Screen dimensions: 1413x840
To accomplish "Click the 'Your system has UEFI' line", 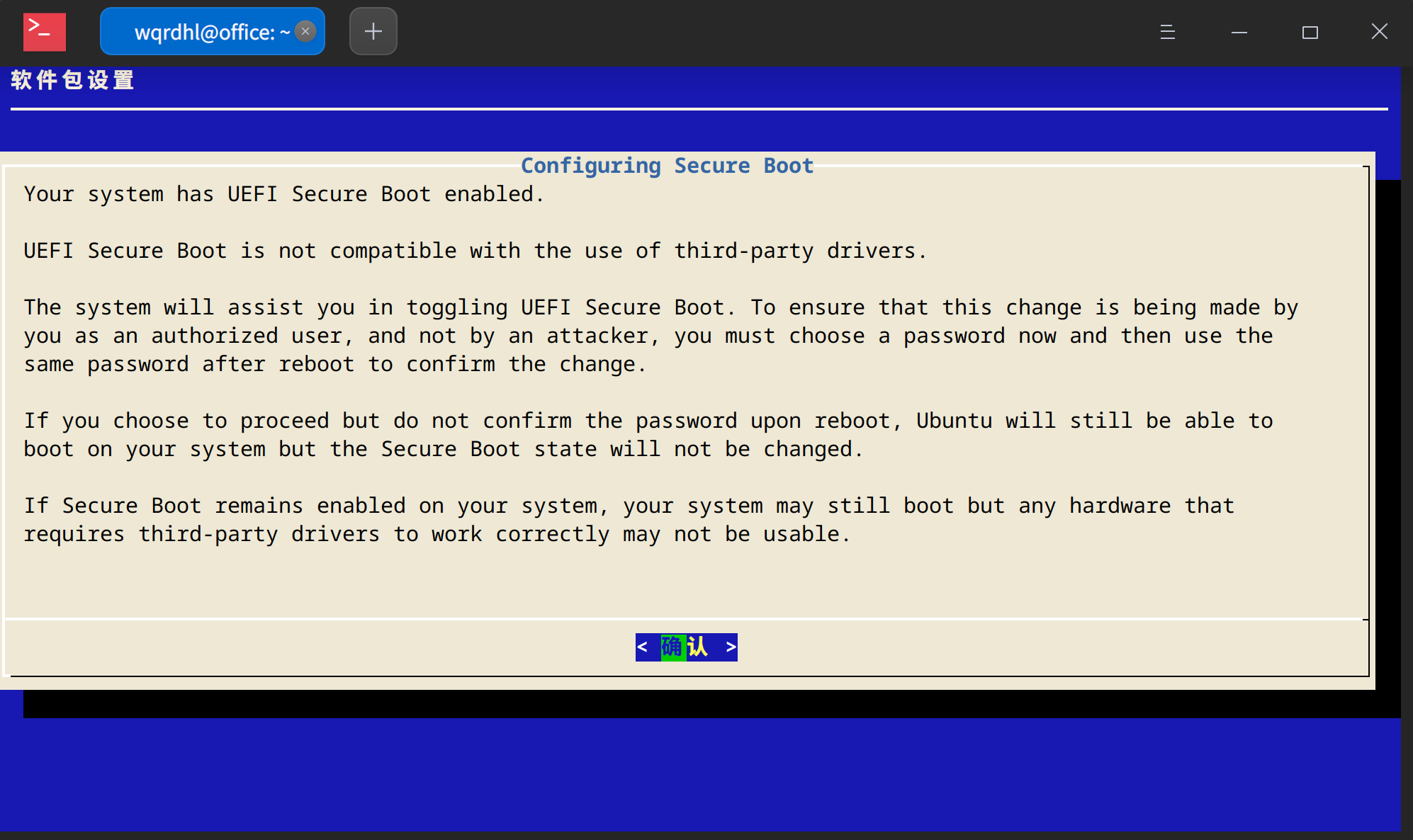I will pos(283,194).
